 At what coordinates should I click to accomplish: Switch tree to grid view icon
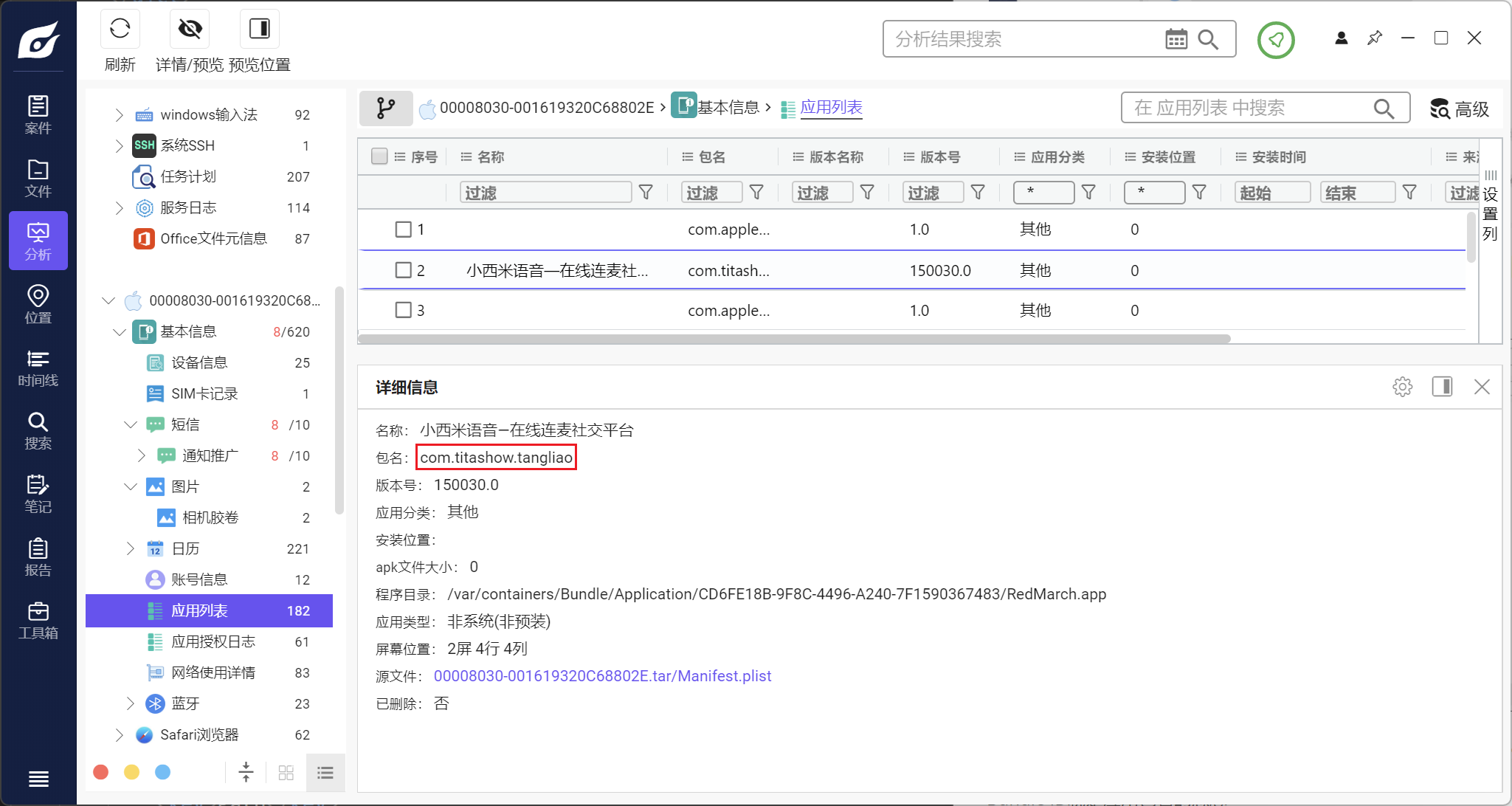click(x=286, y=772)
